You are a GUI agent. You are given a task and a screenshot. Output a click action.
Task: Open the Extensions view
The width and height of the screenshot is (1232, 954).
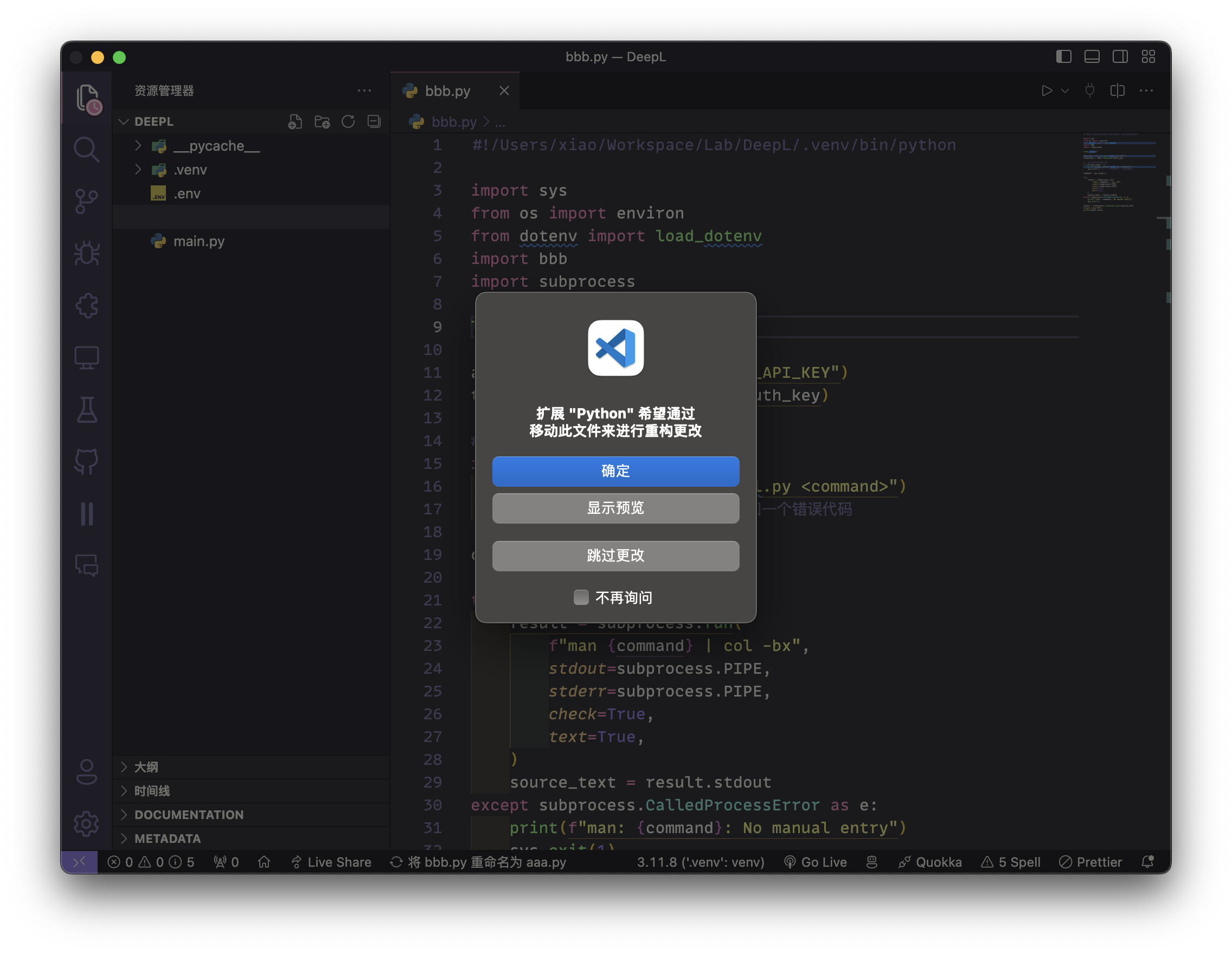coord(86,306)
